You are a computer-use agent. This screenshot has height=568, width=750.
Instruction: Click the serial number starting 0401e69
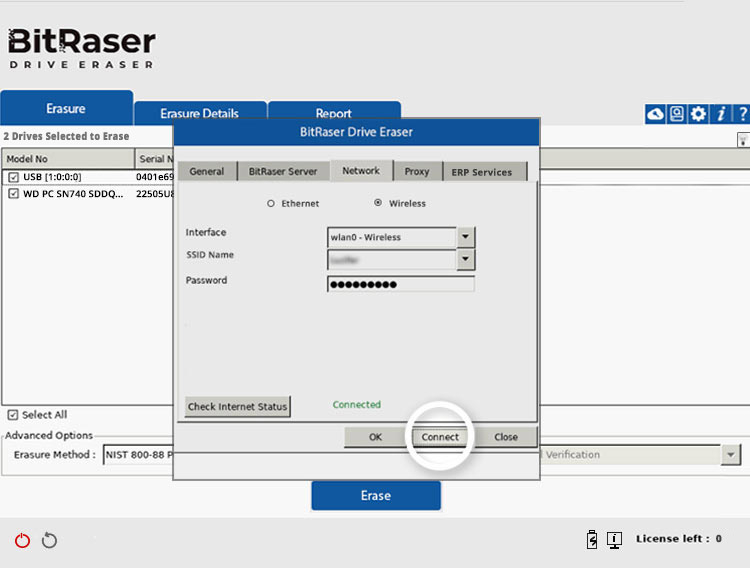click(154, 177)
